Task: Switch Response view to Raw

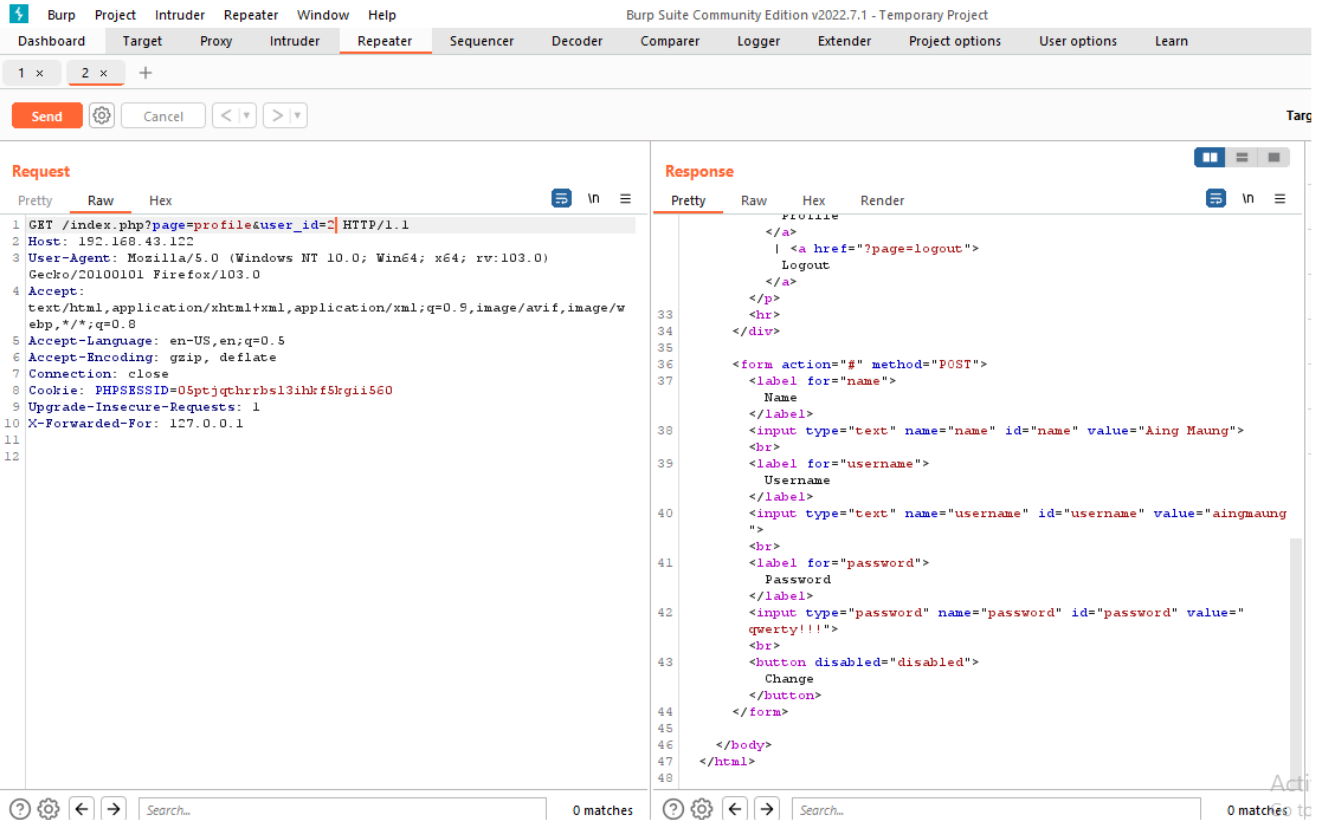Action: (x=754, y=200)
